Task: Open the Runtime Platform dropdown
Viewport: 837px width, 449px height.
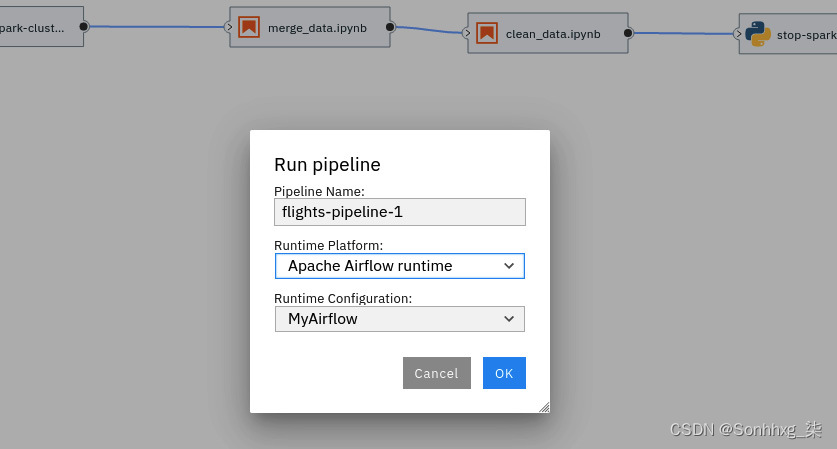Action: coord(400,266)
